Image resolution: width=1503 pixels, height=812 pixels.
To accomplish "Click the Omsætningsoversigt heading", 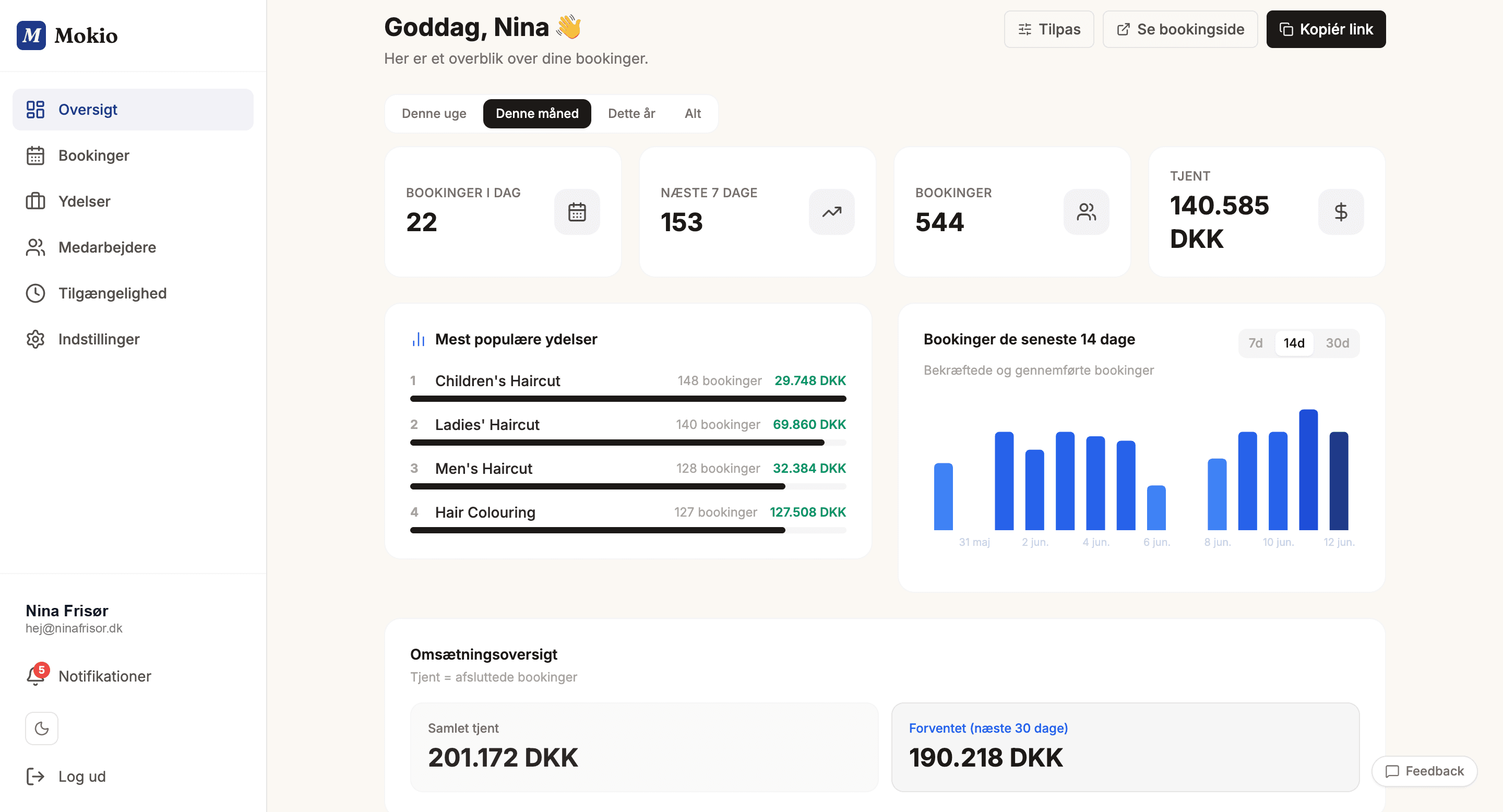I will coord(484,654).
